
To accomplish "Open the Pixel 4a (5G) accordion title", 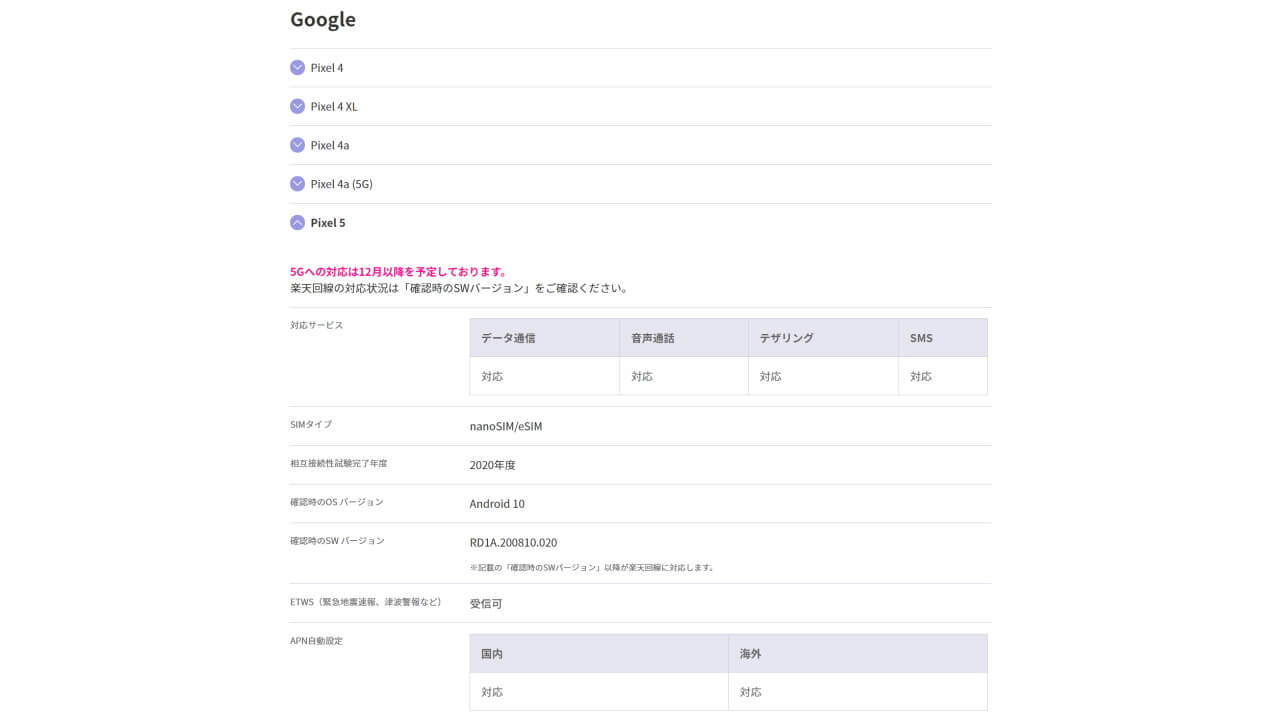I will click(341, 184).
